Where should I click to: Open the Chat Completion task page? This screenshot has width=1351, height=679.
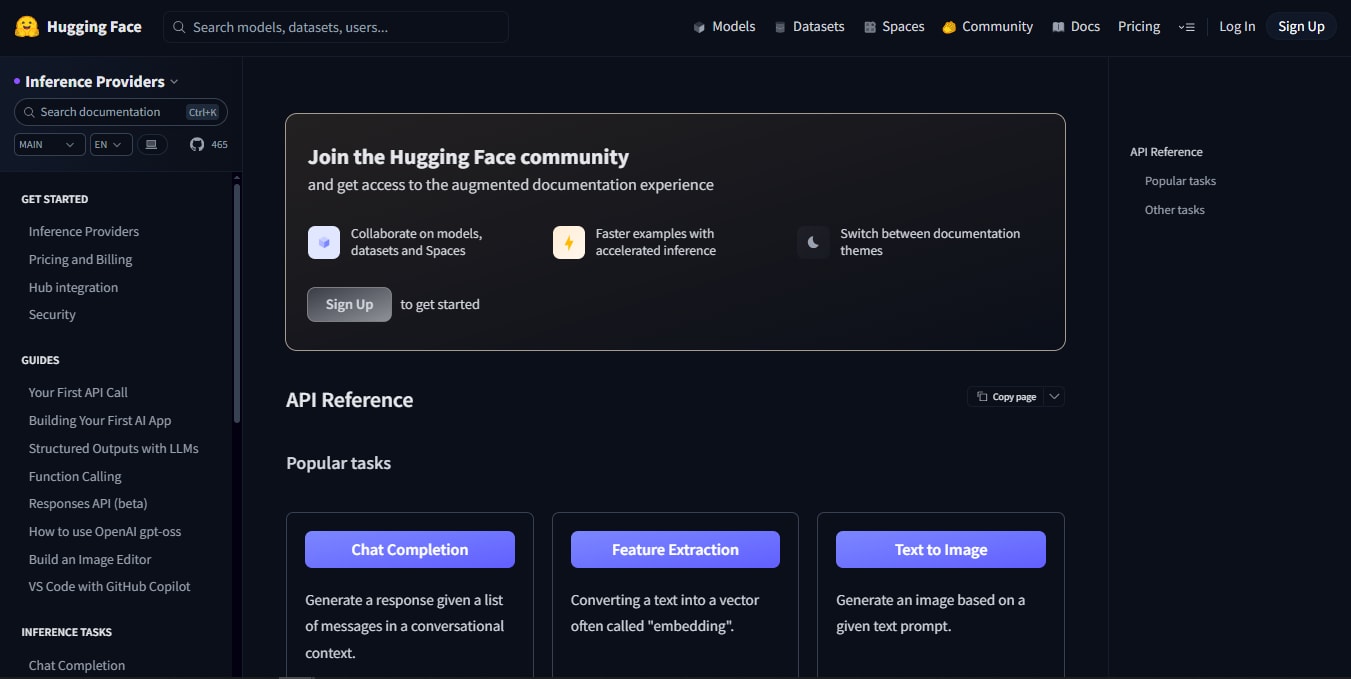pyautogui.click(x=409, y=549)
